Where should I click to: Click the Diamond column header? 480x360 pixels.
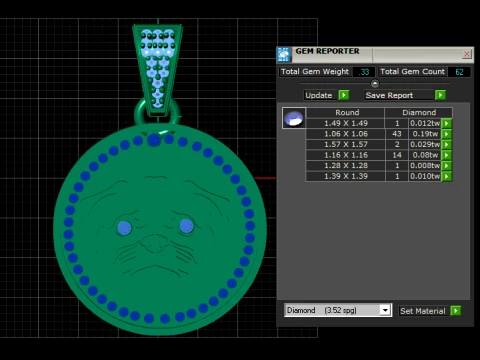pyautogui.click(x=419, y=113)
